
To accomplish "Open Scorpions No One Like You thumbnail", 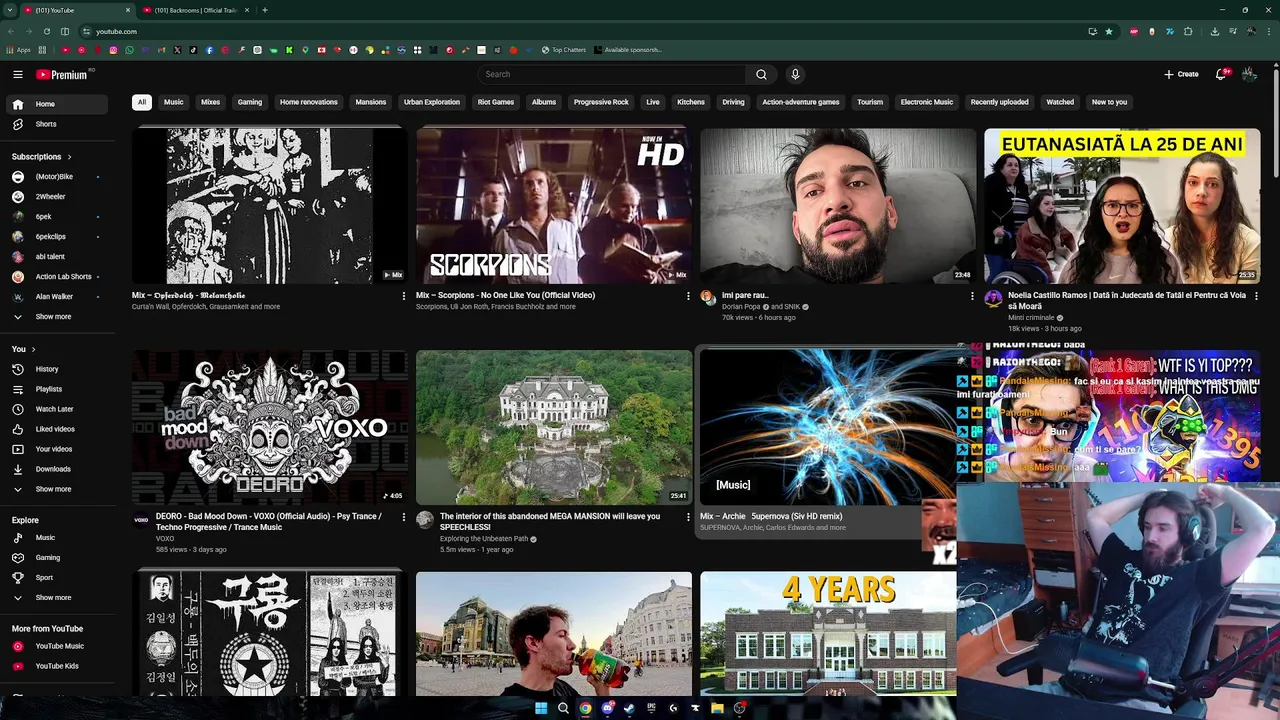I will [554, 206].
